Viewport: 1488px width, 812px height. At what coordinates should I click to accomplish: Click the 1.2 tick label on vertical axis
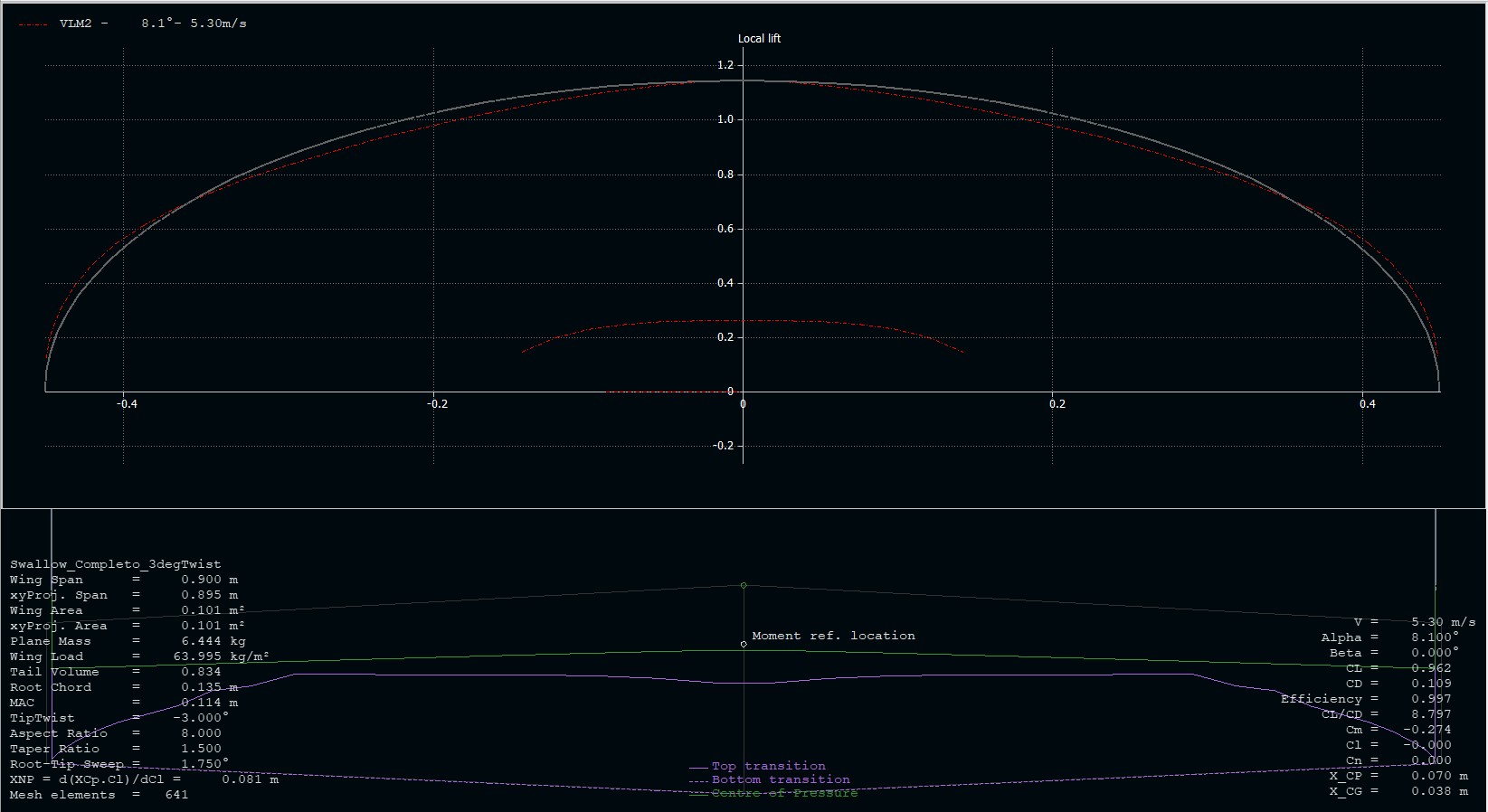pyautogui.click(x=725, y=65)
